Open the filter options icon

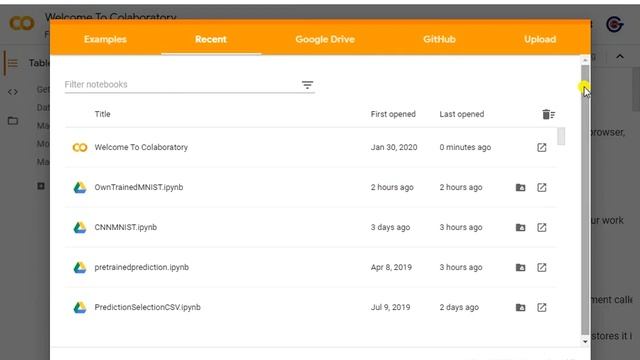[x=307, y=85]
